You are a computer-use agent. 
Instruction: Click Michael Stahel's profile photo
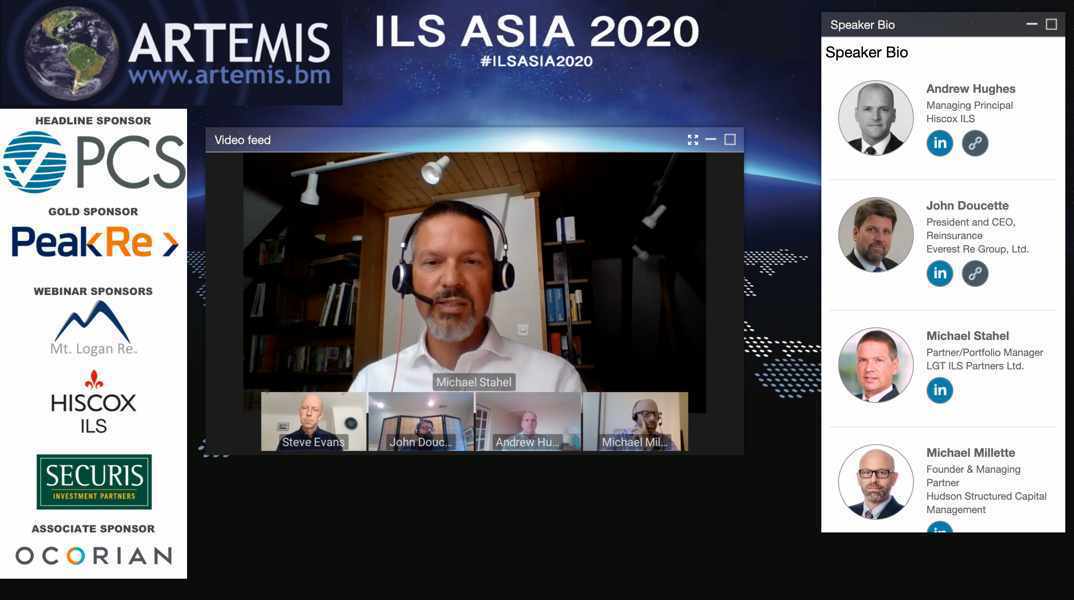pos(875,364)
